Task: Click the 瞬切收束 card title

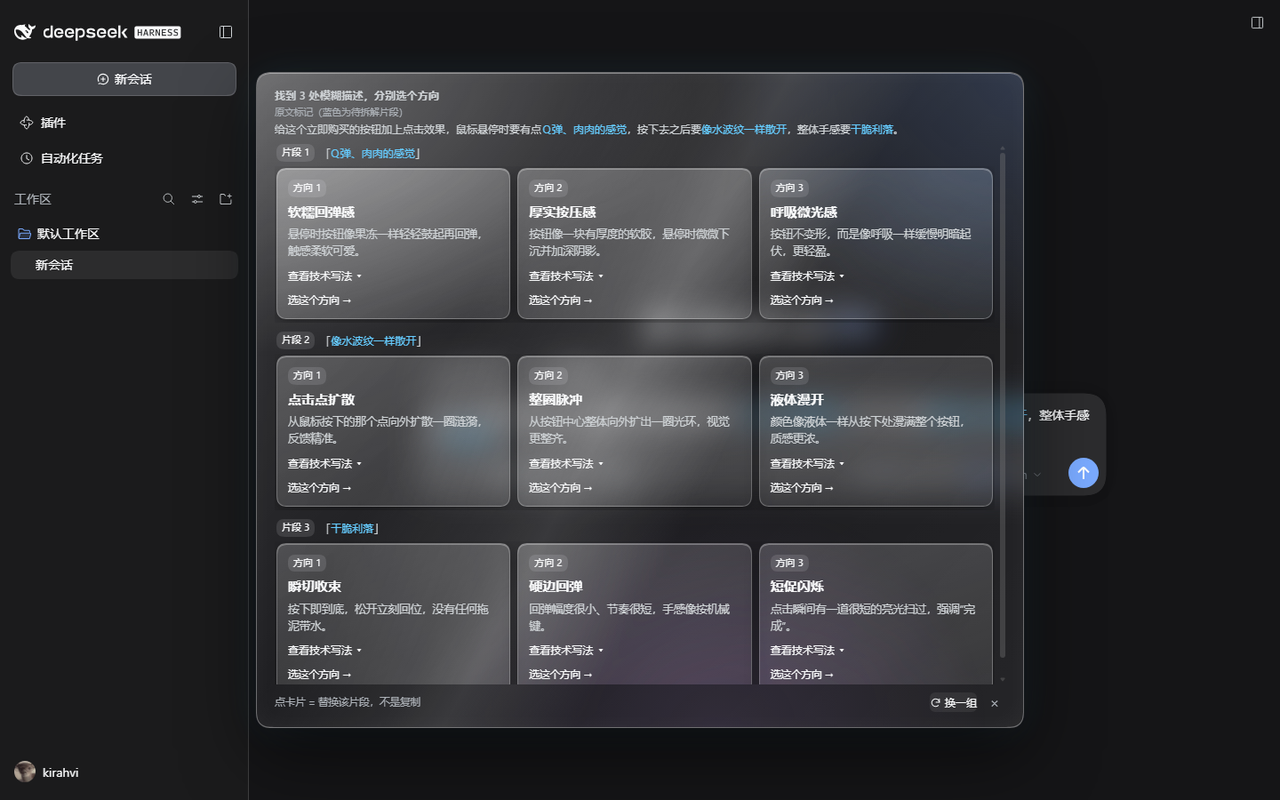Action: [x=315, y=587]
